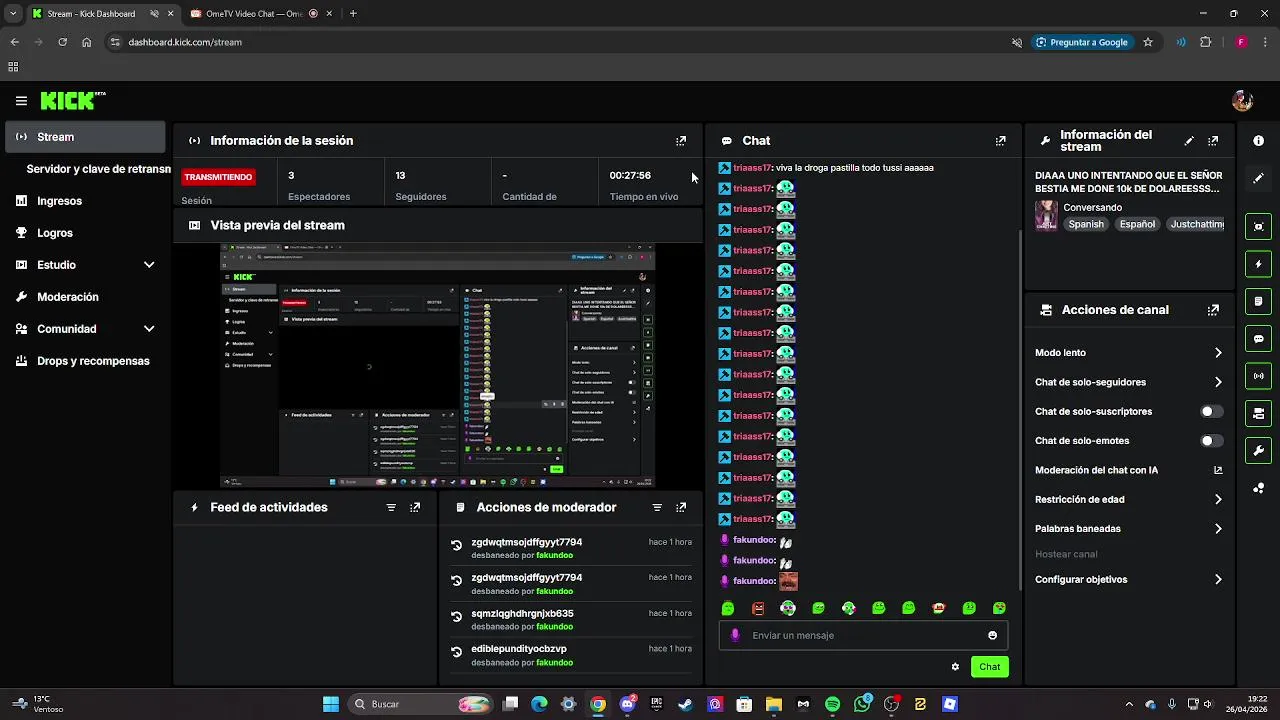Click the three-dots icon at toolbar bottom
1280x720 pixels.
tap(1258, 488)
